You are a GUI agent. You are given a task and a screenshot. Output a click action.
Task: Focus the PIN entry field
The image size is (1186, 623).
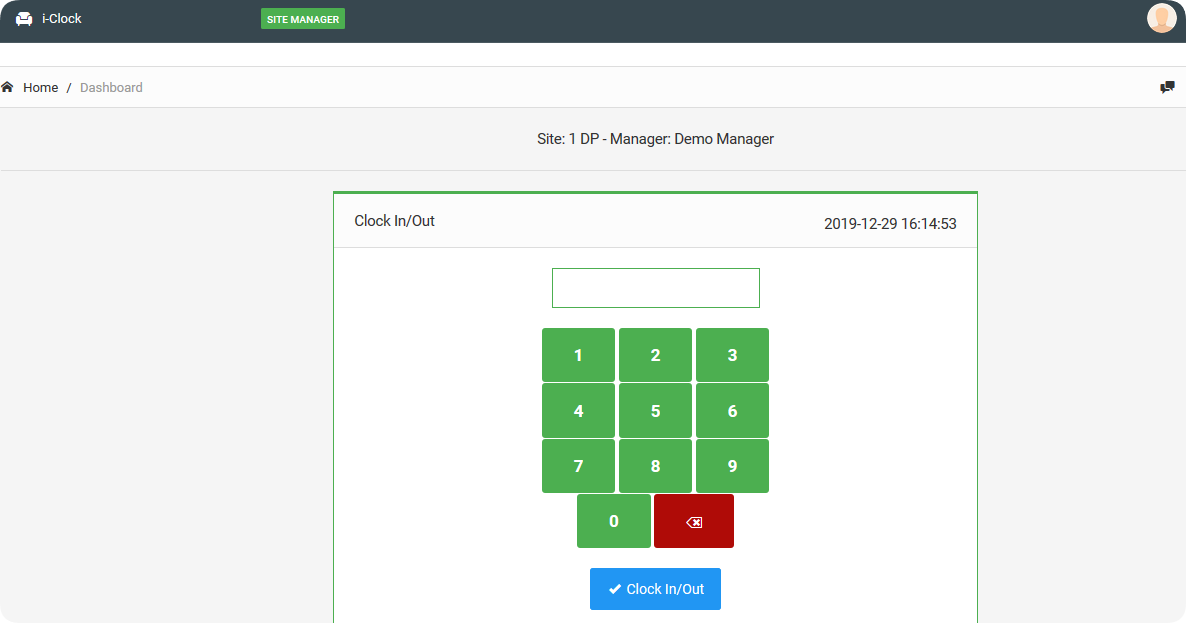click(655, 288)
